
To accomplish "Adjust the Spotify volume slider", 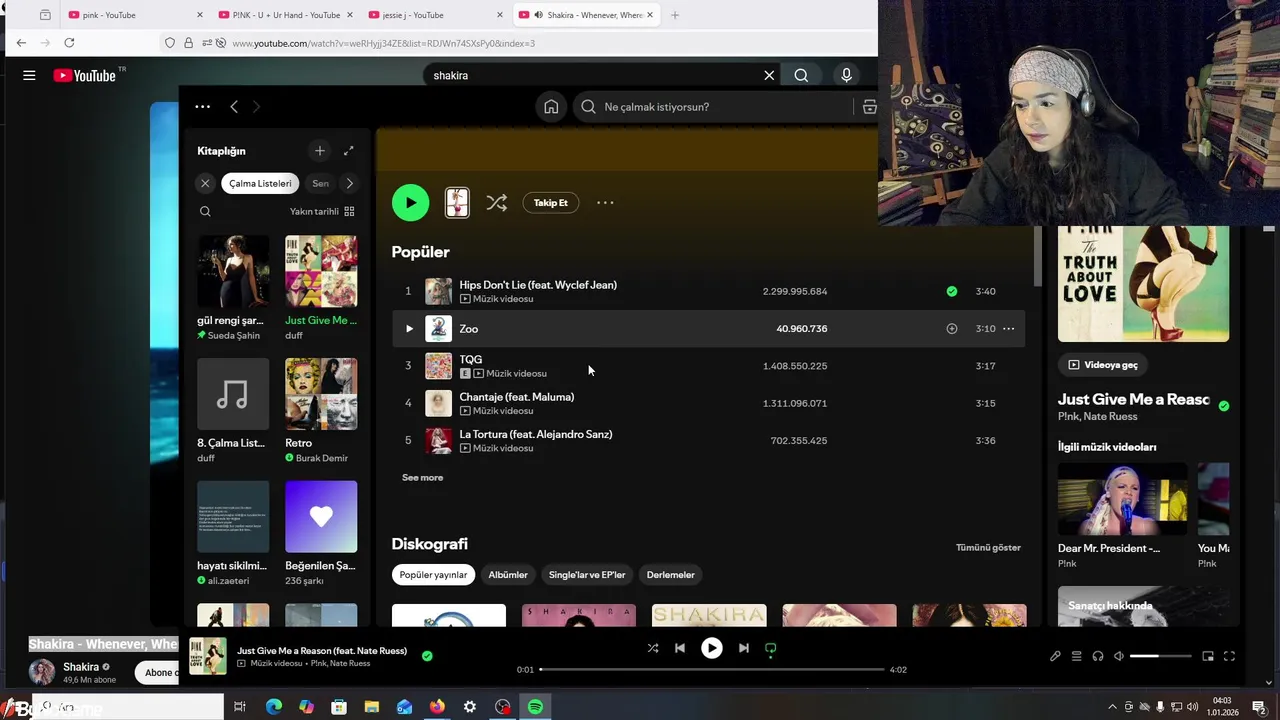I will point(1161,656).
